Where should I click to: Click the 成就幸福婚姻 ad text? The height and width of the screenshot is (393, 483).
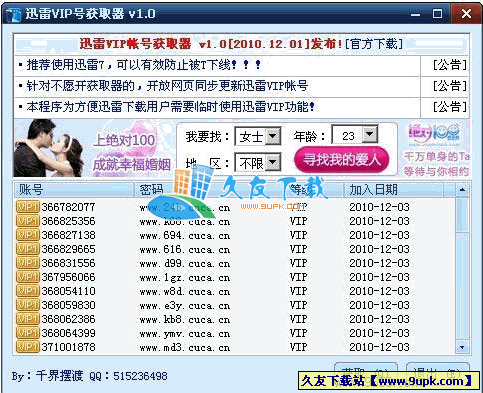tap(132, 165)
